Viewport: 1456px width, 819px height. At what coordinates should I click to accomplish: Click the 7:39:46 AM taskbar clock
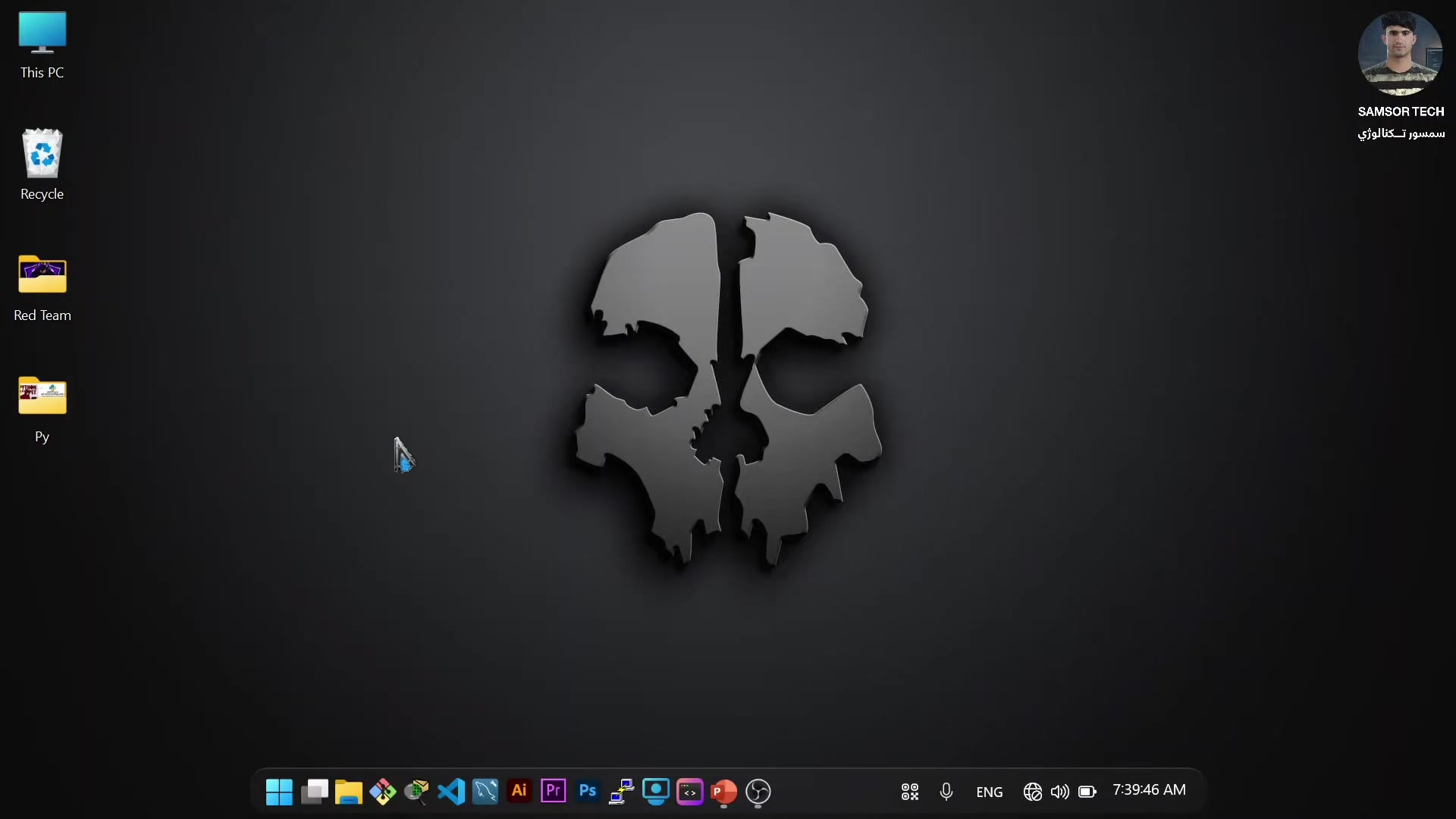[1149, 790]
